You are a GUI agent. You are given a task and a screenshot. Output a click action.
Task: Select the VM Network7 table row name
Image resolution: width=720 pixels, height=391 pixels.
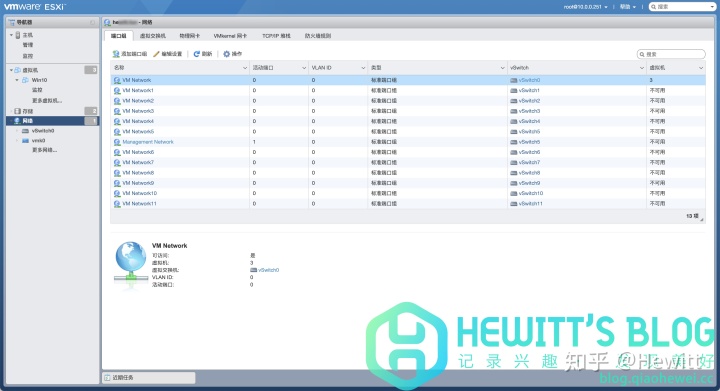coord(138,162)
